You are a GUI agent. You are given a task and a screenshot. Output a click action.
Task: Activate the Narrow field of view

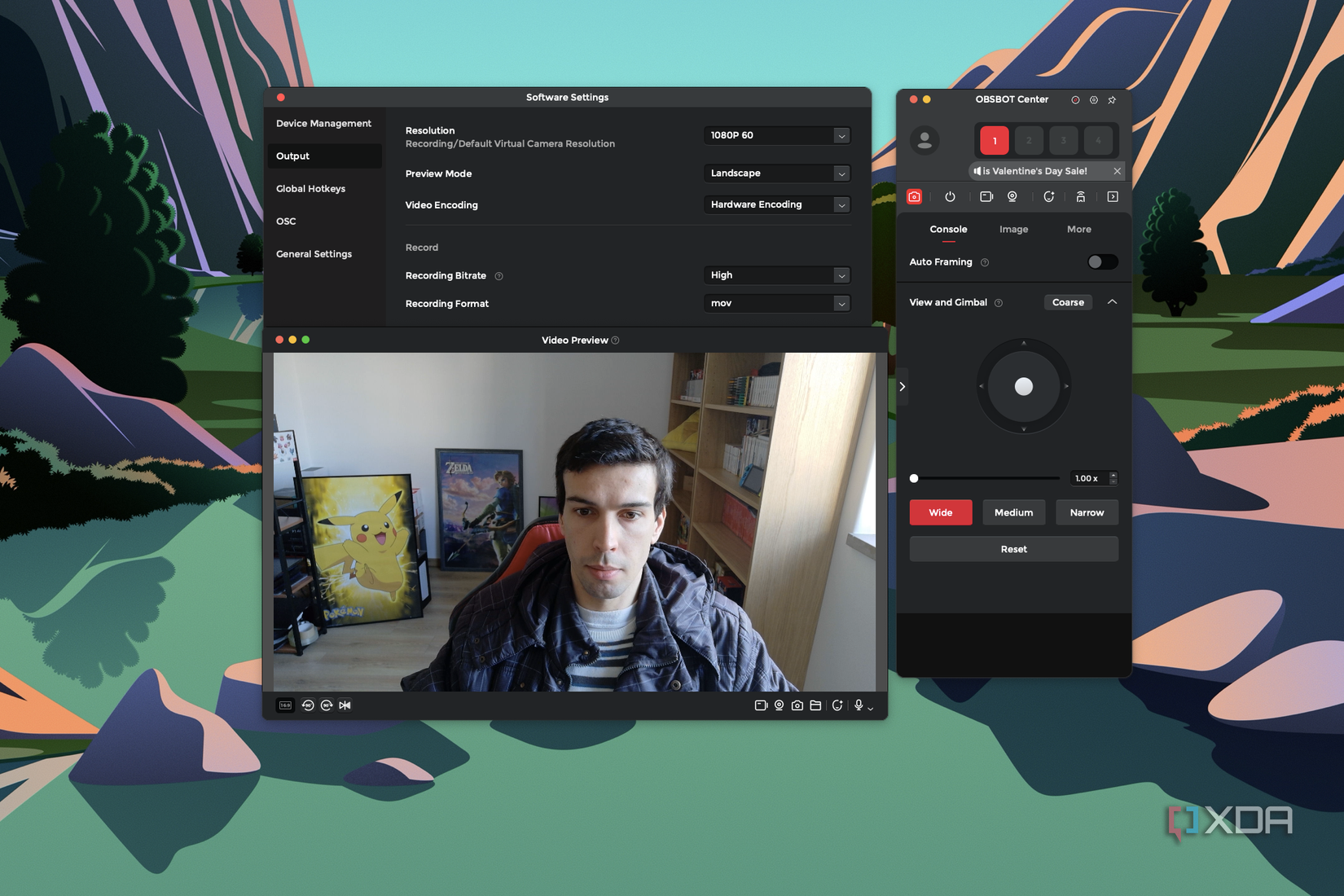[x=1087, y=512]
